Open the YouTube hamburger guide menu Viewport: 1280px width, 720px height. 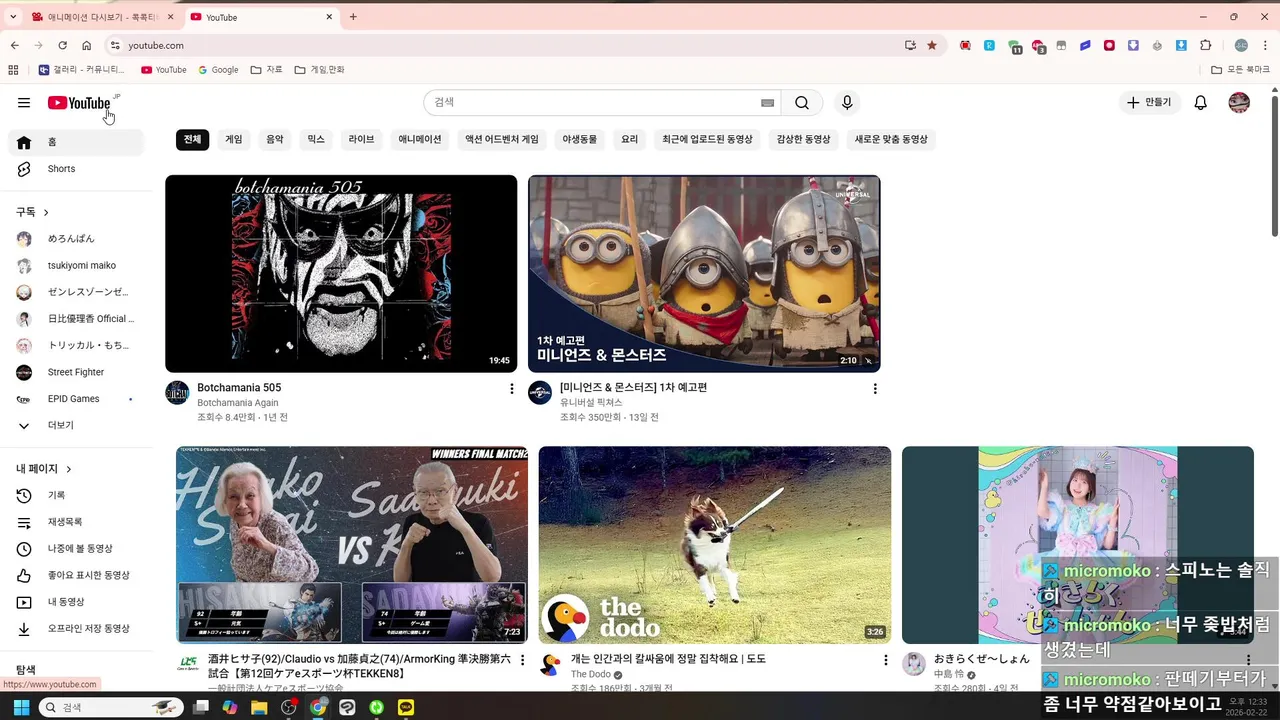pyautogui.click(x=24, y=103)
